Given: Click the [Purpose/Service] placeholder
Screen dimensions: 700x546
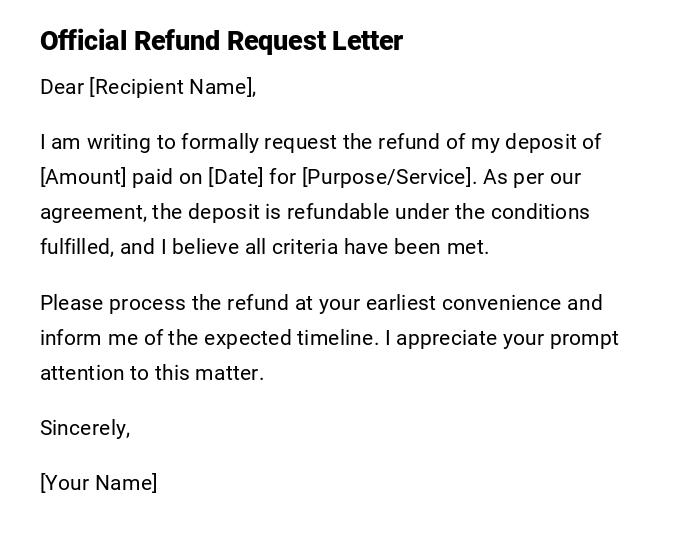Looking at the screenshot, I should click(x=386, y=177).
